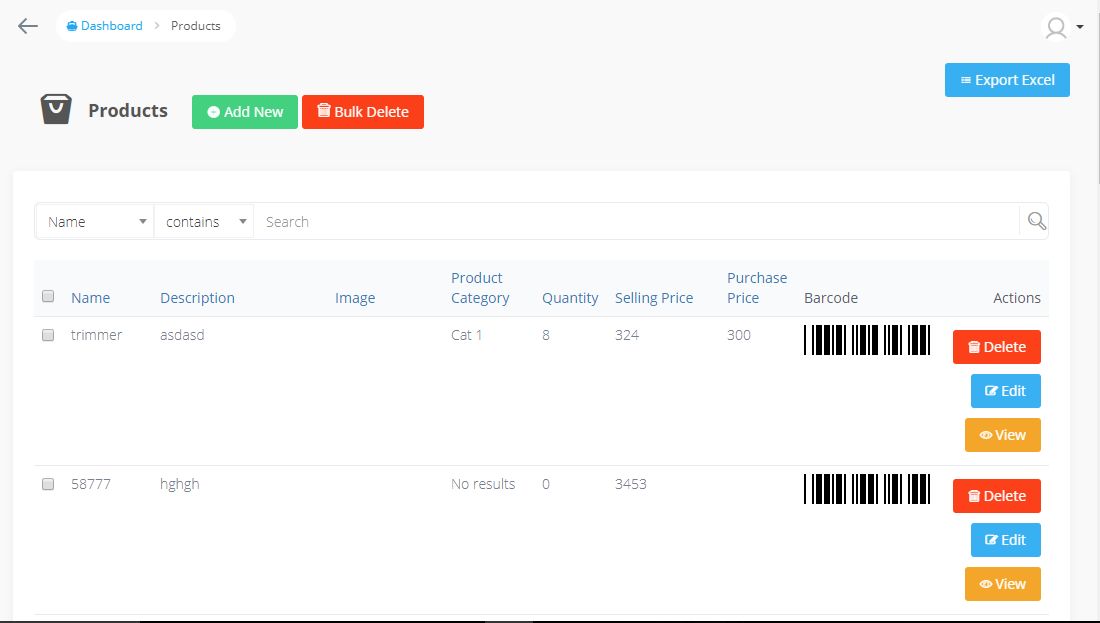
Task: Click the 58777 row barcode image
Action: pos(867,489)
